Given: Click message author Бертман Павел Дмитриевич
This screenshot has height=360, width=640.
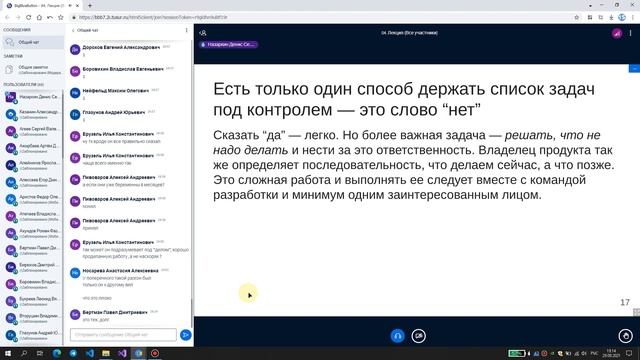Looking at the screenshot, I should (115, 312).
